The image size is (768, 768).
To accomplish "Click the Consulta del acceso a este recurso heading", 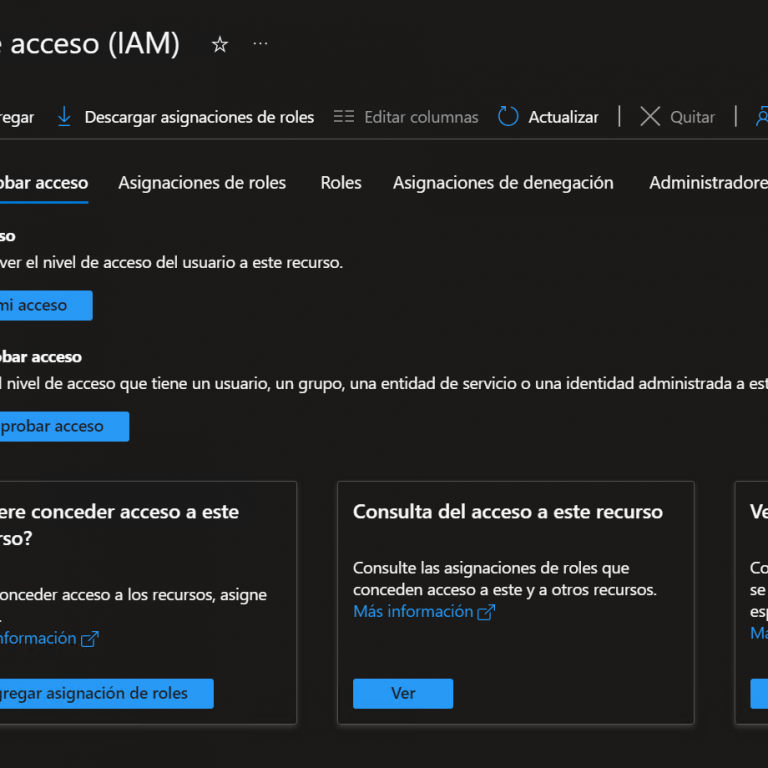I will point(507,511).
